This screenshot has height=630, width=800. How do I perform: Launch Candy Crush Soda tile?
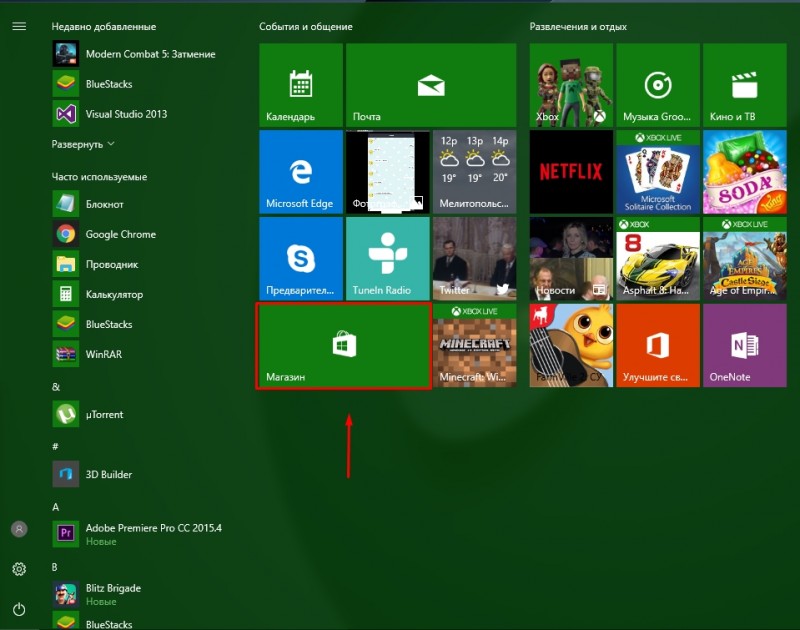(x=745, y=171)
